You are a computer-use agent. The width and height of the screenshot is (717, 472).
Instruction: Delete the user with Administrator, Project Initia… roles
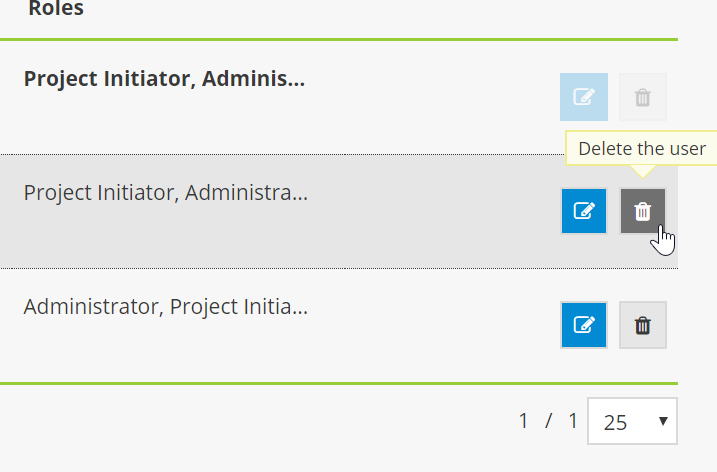tap(643, 325)
